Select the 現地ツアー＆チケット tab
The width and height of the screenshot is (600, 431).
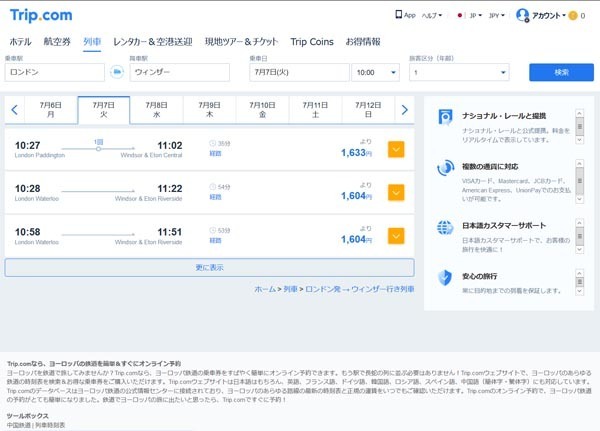241,42
